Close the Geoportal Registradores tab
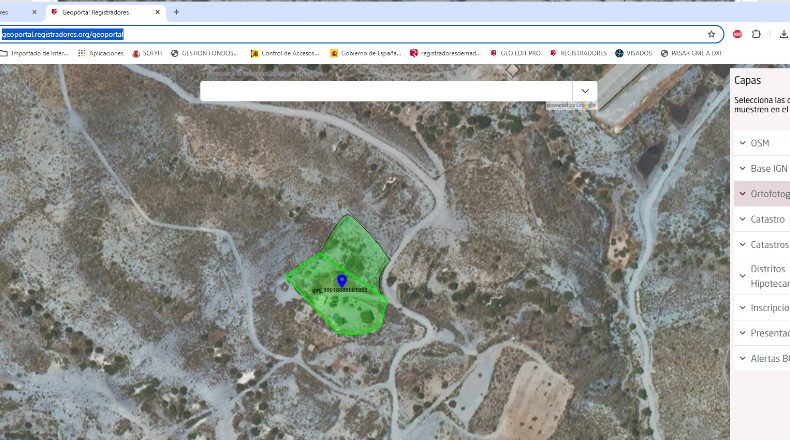Screen dimensions: 790x440 click(x=157, y=12)
